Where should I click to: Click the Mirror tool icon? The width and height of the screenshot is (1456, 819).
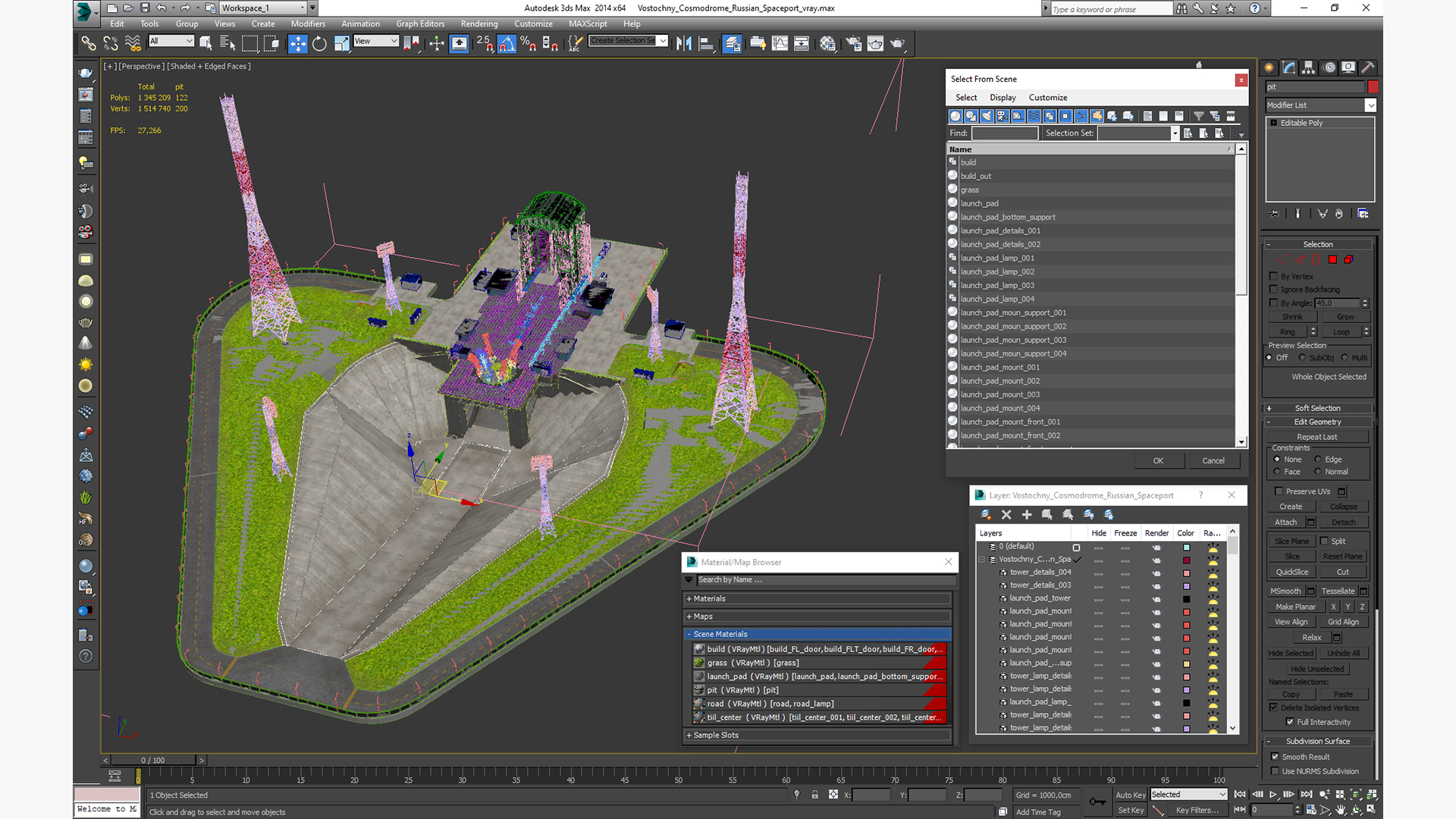pyautogui.click(x=683, y=43)
